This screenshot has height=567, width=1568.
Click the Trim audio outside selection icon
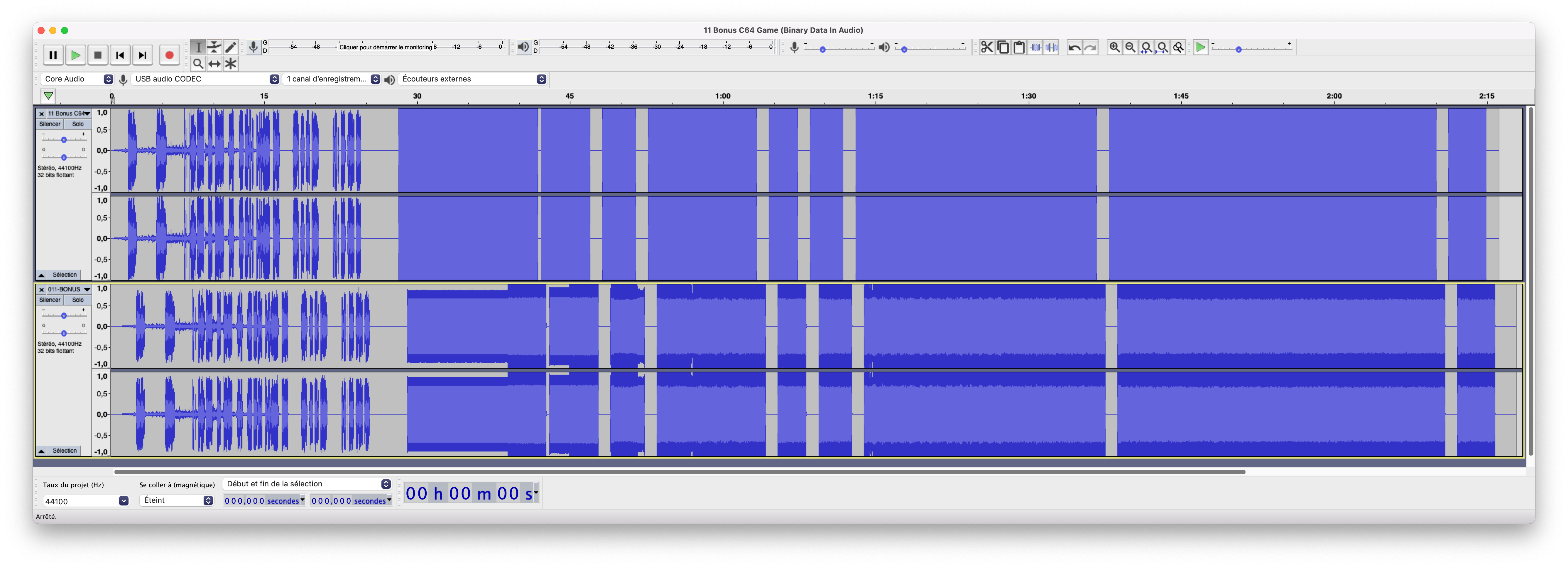point(1035,47)
